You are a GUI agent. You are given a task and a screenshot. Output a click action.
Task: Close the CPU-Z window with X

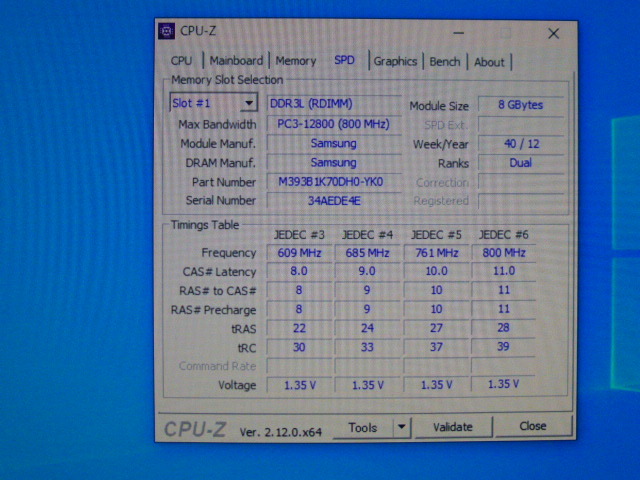tap(553, 33)
